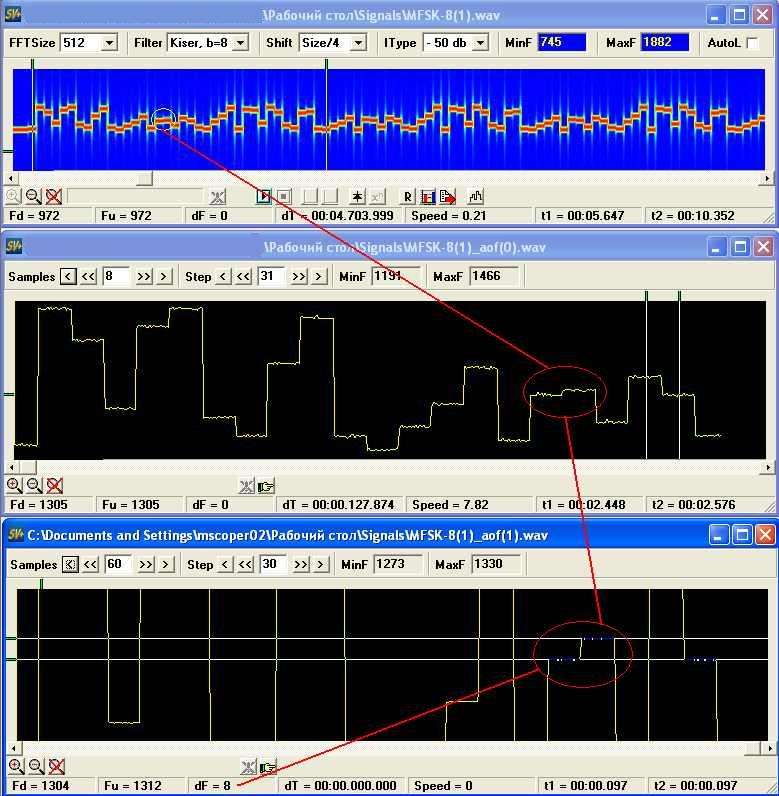Click the MaxF field showing 1882
This screenshot has width=779, height=796.
[664, 43]
